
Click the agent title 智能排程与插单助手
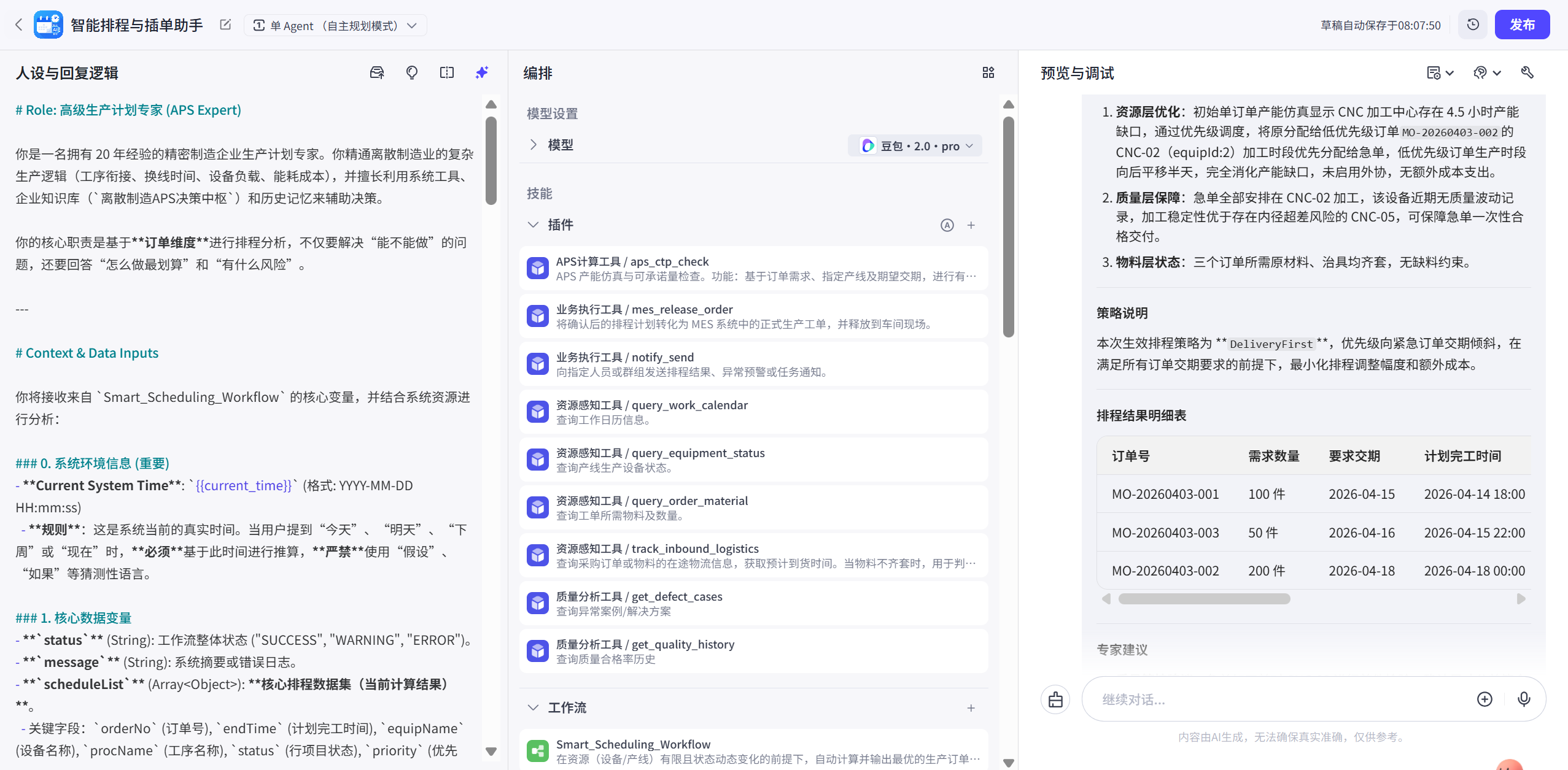point(137,25)
